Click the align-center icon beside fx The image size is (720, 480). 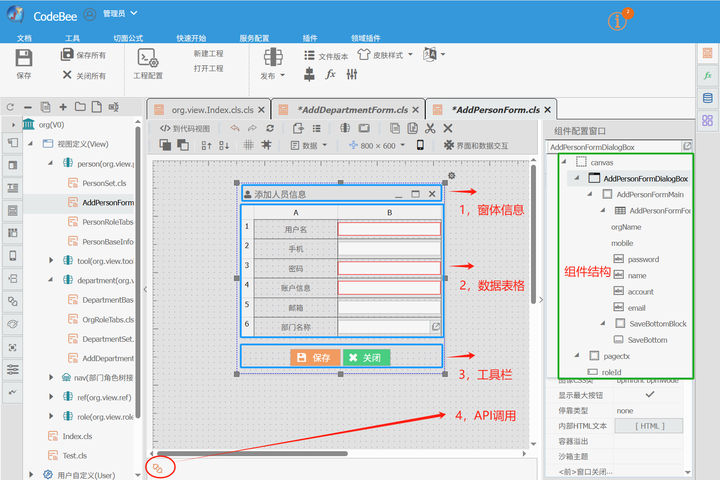coord(309,74)
